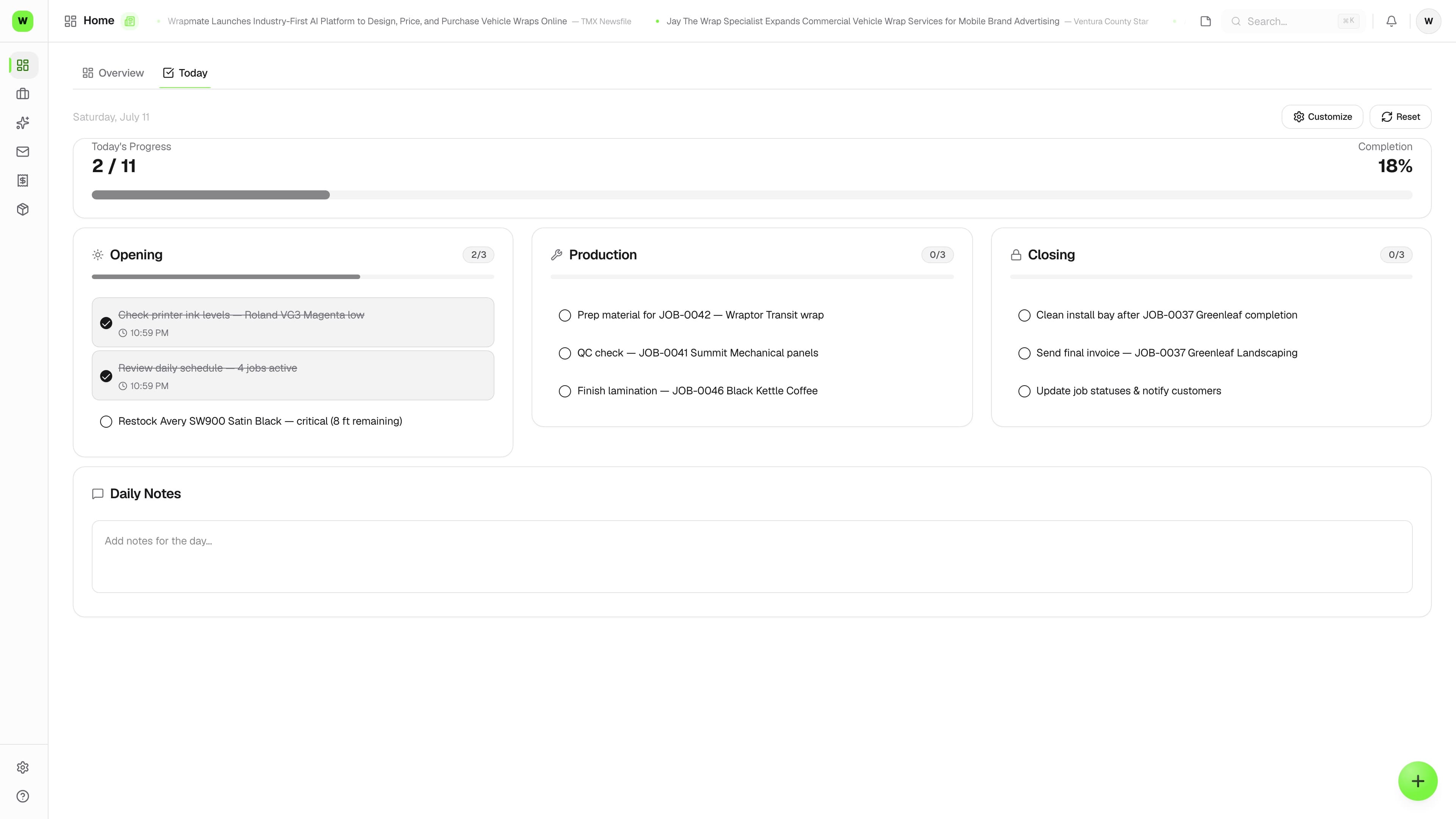This screenshot has height=819, width=1456.
Task: Uncheck Check printer ink levels task
Action: tap(106, 323)
